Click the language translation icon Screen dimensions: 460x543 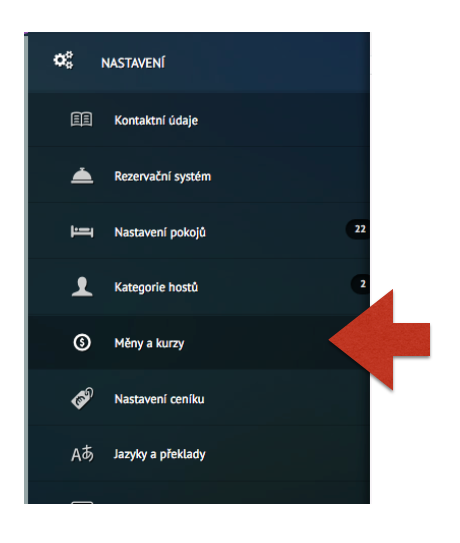(82, 454)
